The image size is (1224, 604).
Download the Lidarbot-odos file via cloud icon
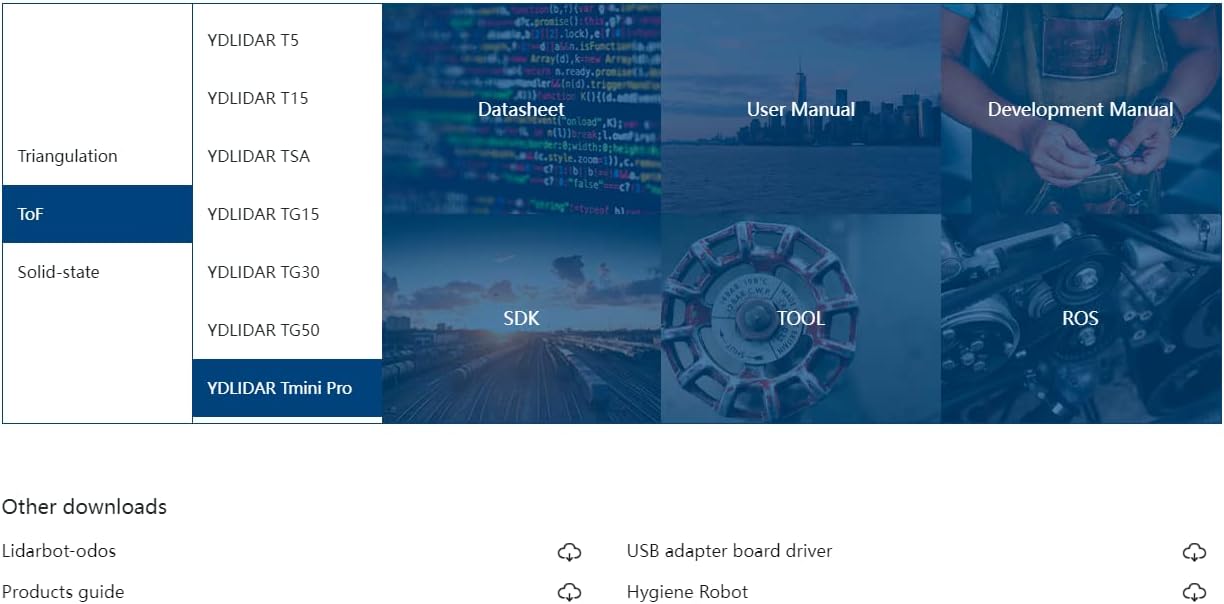(x=569, y=552)
